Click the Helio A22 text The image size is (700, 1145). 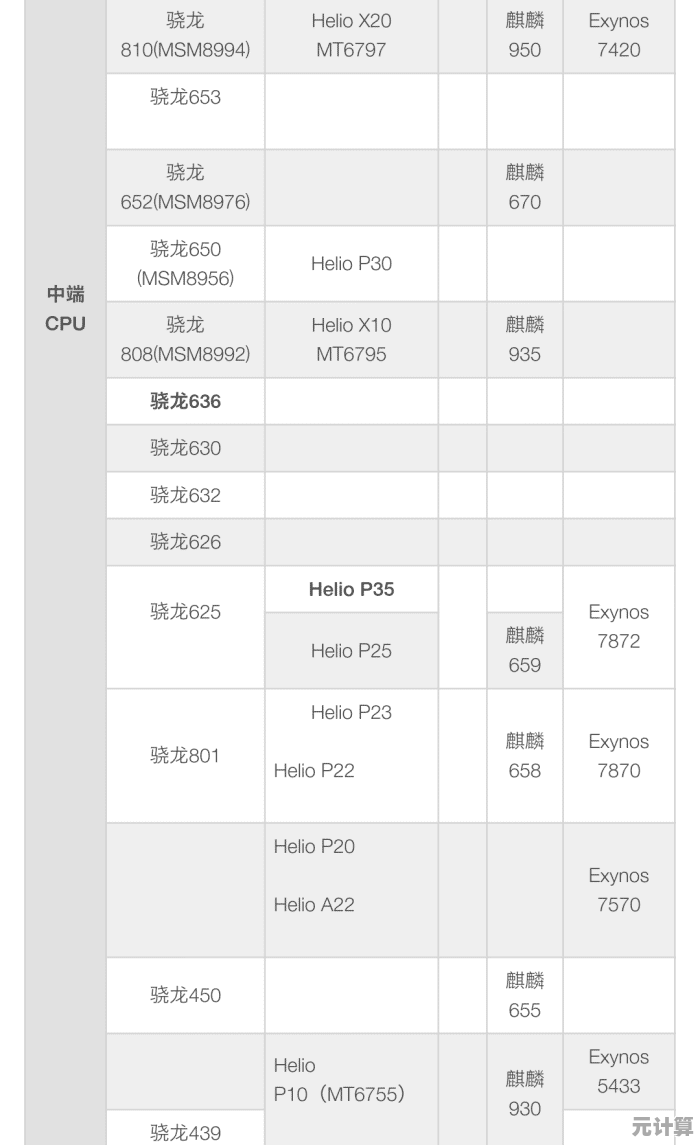(x=314, y=905)
